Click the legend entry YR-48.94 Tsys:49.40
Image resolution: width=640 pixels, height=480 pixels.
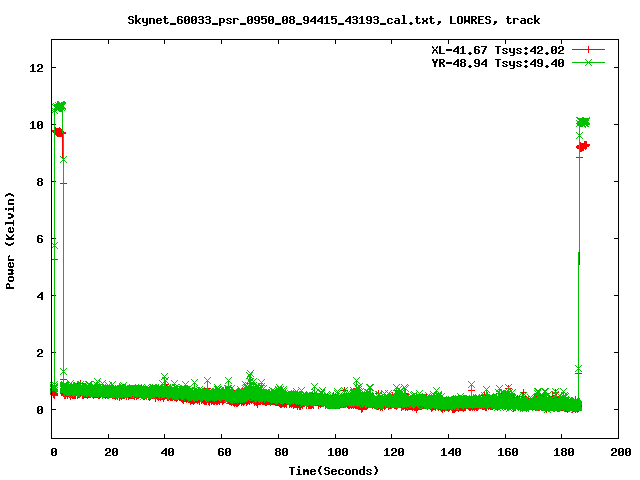(498, 63)
